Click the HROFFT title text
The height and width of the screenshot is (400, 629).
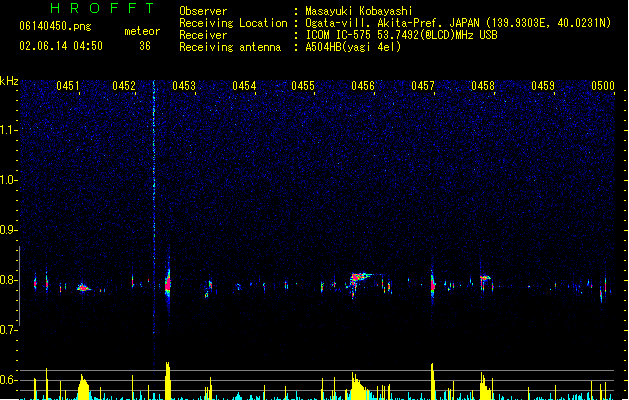pos(103,8)
